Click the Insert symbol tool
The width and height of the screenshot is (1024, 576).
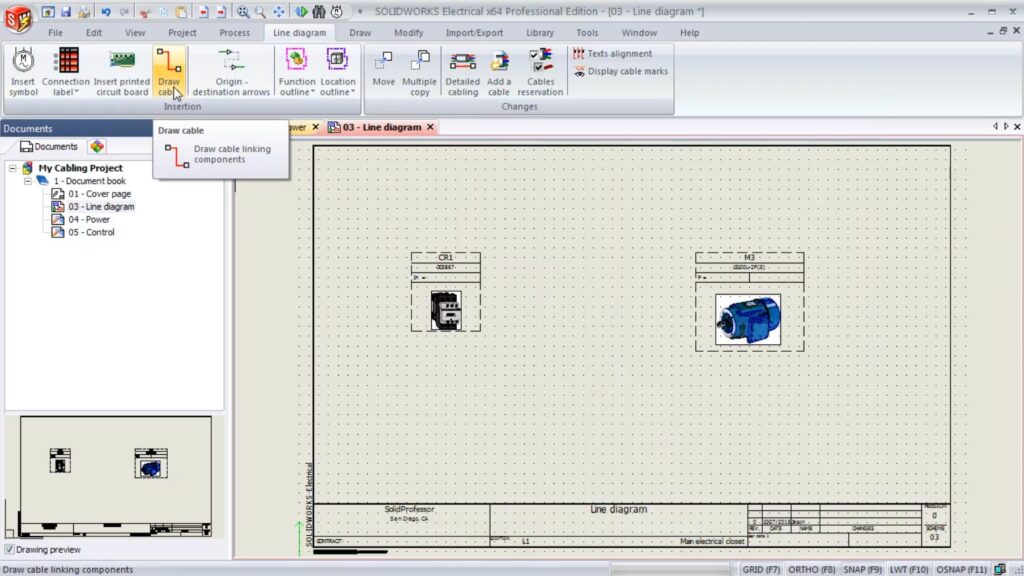tap(23, 72)
